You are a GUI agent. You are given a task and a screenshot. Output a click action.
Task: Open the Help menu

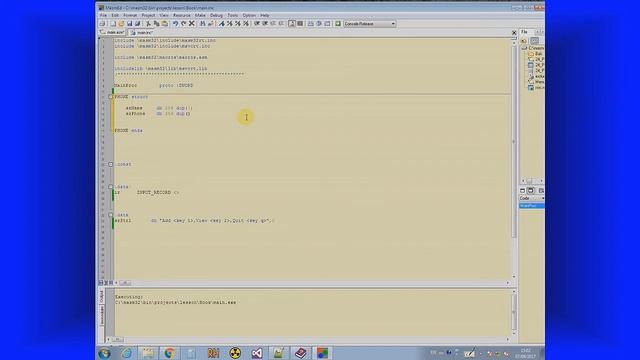tap(264, 16)
